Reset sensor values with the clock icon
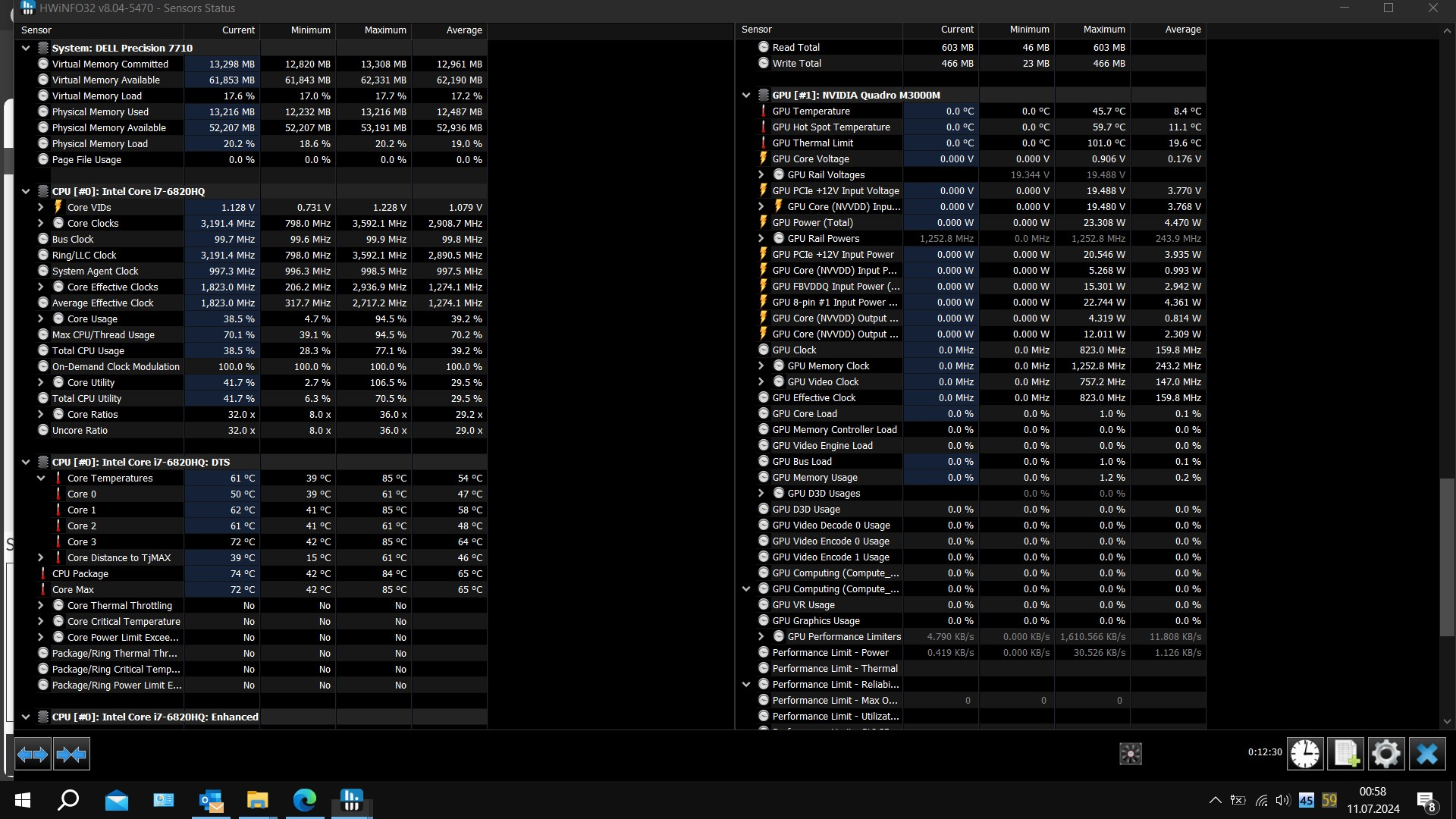 (1305, 754)
